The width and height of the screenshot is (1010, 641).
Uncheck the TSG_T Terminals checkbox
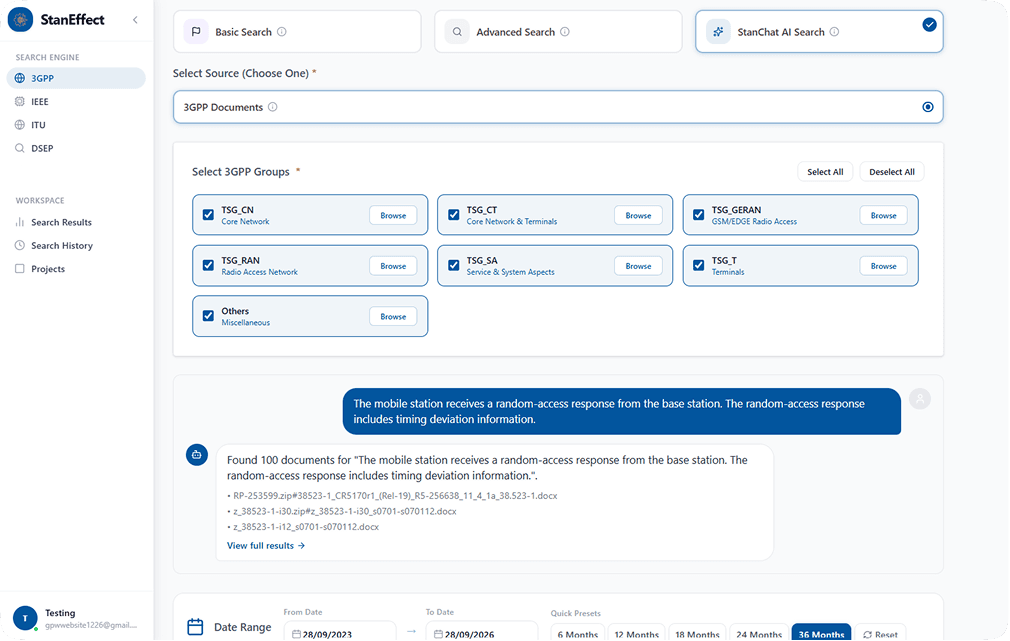pos(698,265)
